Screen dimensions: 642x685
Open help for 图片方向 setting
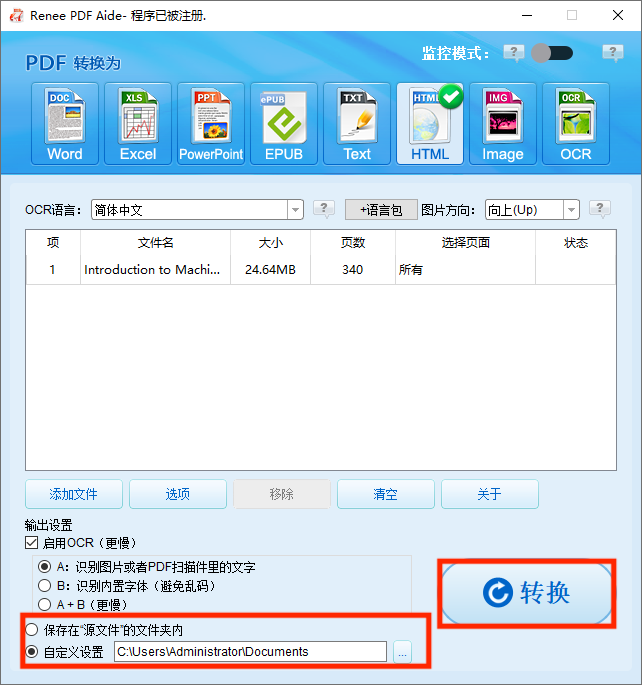600,209
